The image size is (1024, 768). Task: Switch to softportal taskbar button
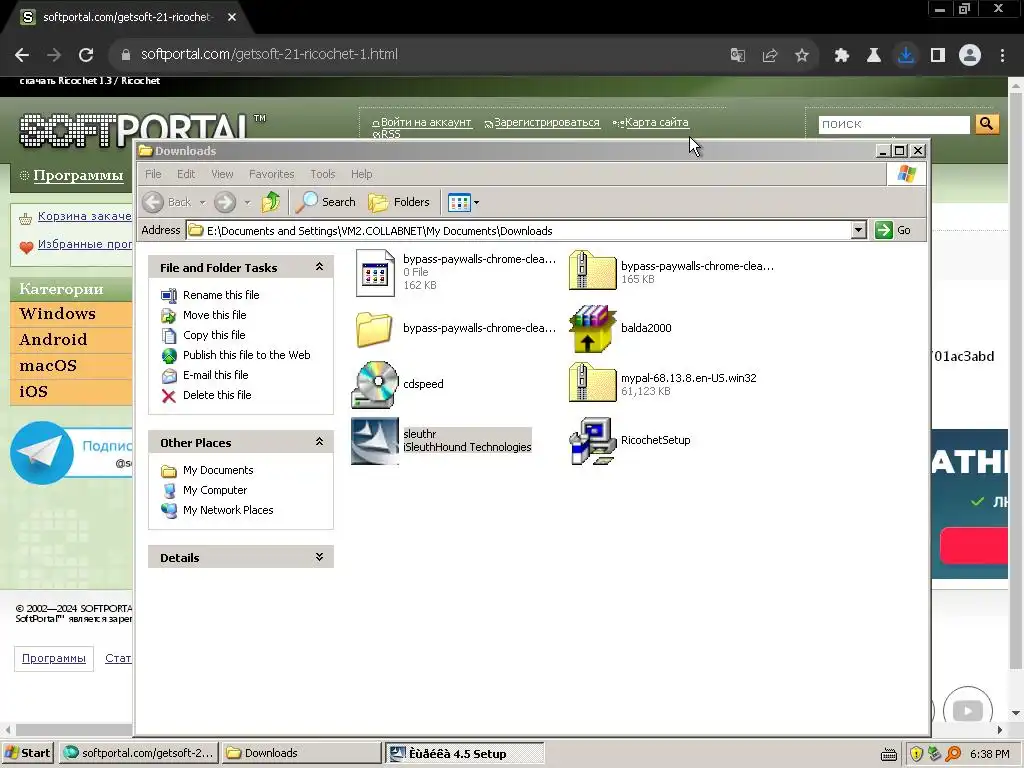coord(138,753)
